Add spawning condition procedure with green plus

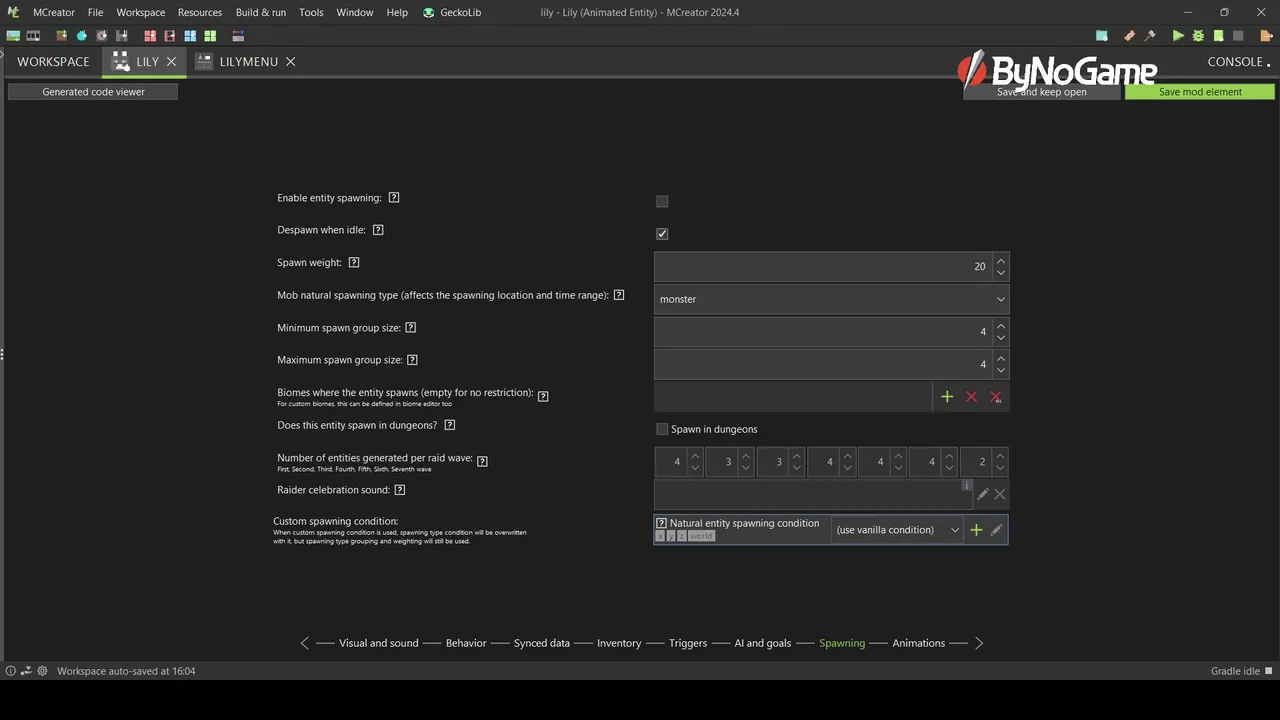[x=977, y=530]
